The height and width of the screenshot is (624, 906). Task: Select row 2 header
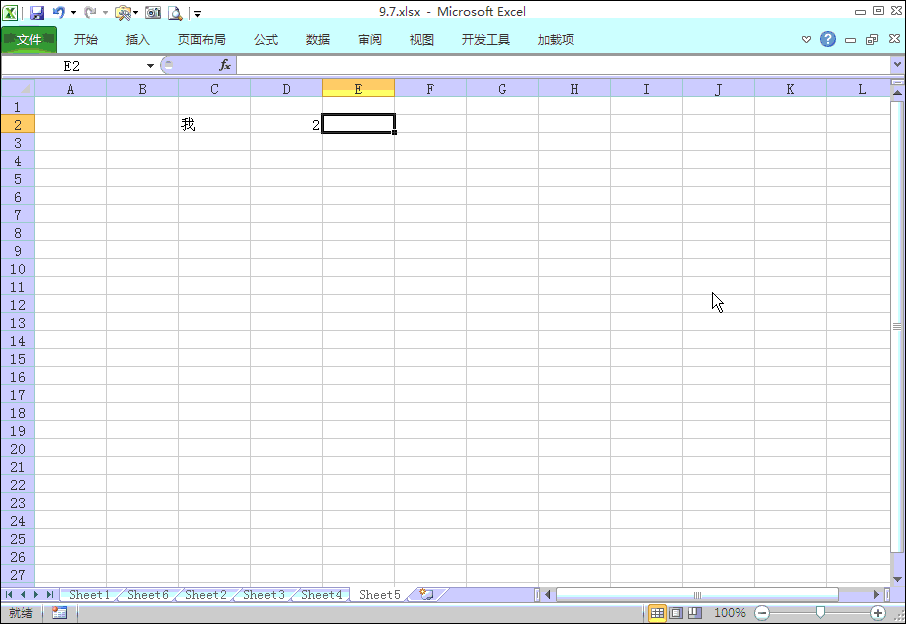18,124
